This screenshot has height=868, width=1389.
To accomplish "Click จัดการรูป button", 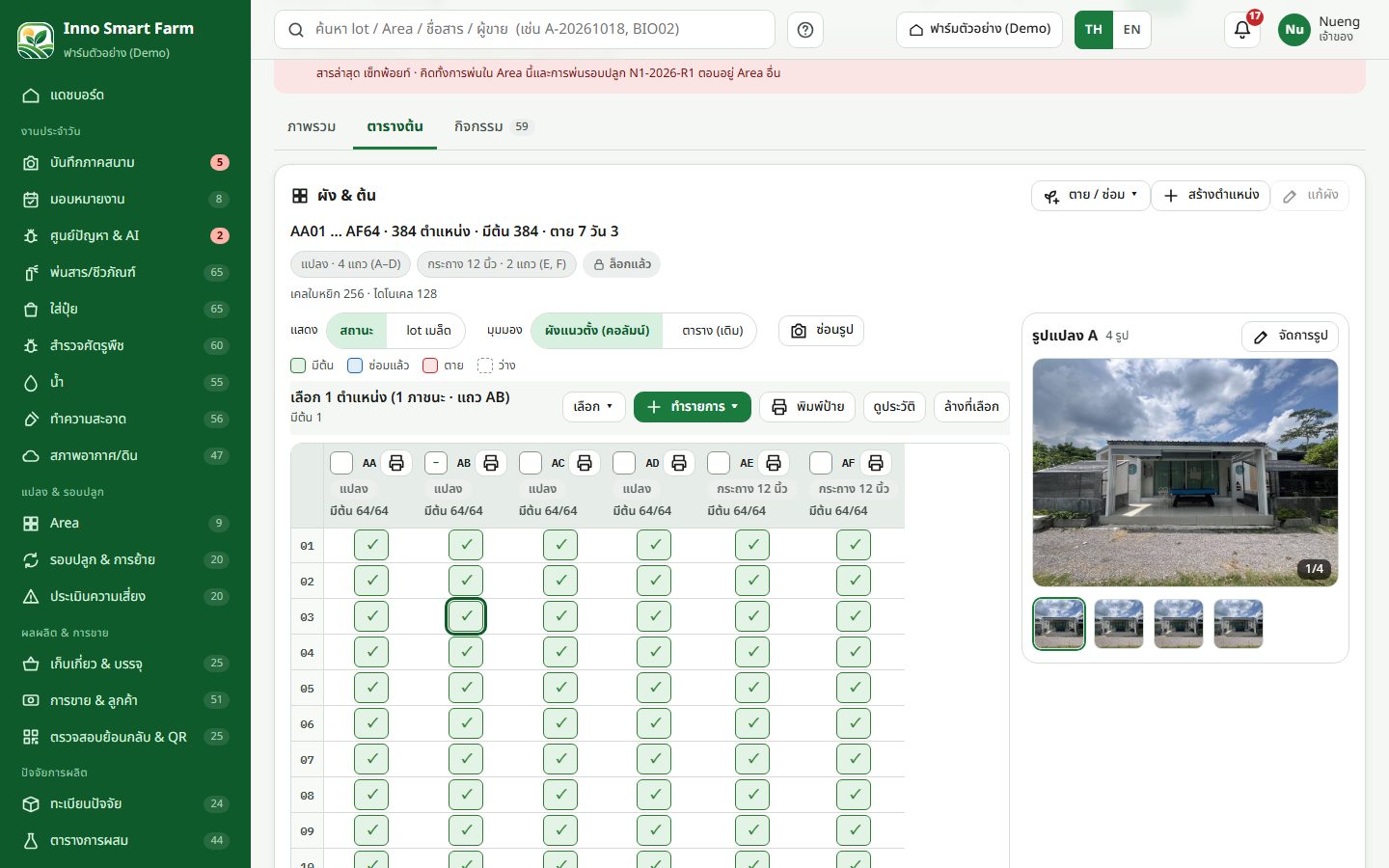I will pos(1290,337).
